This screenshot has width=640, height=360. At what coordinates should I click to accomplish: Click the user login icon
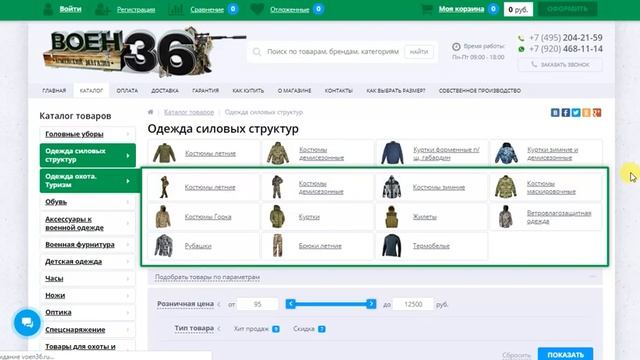coord(48,9)
